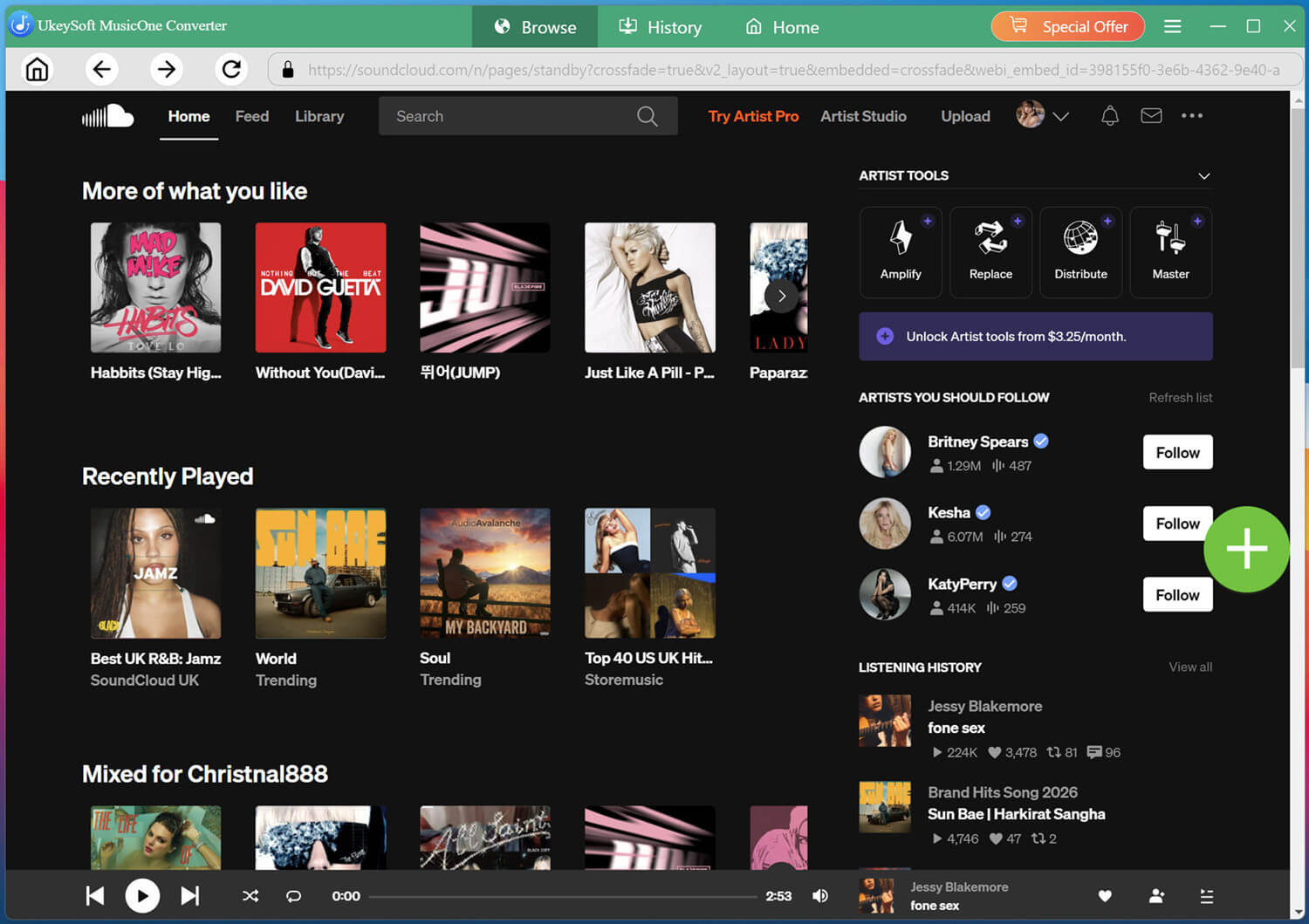Click the playback progress bar
This screenshot has height=924, width=1309.
click(x=563, y=896)
